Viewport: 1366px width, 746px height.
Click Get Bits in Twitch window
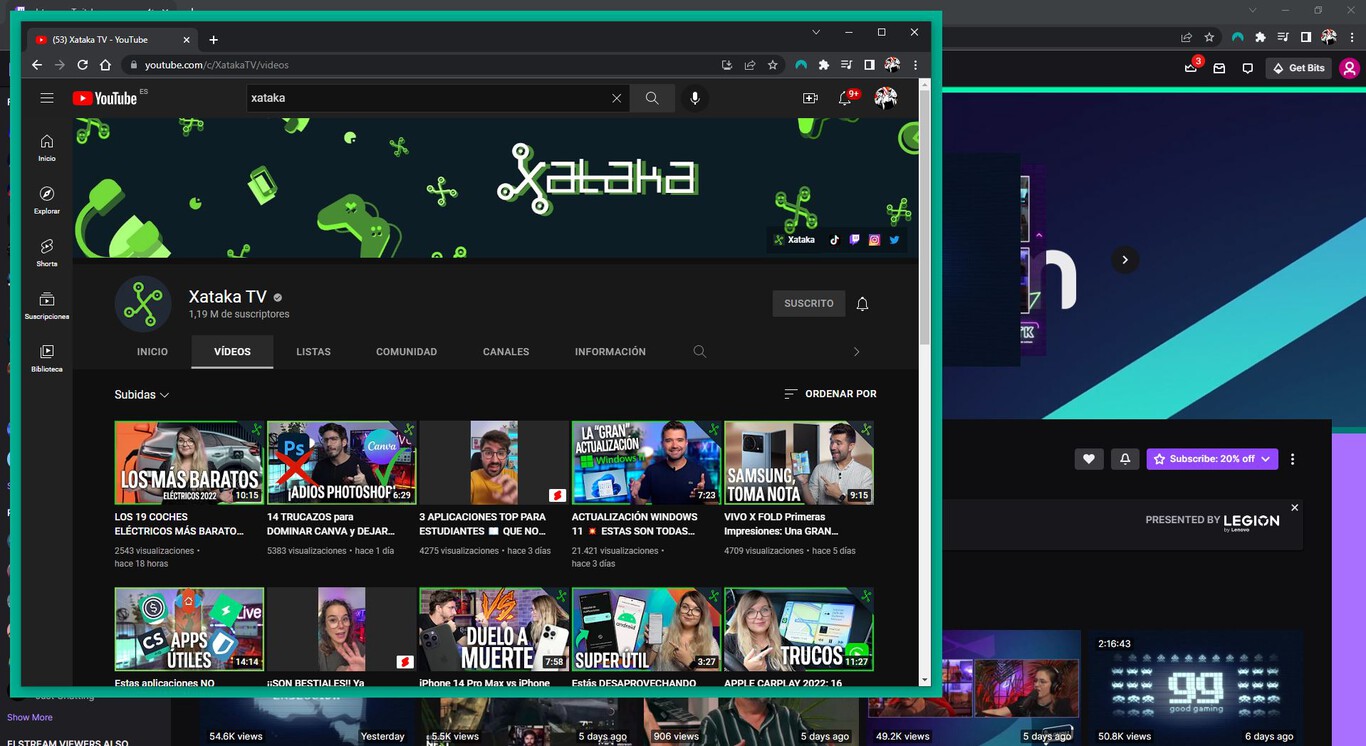(x=1298, y=68)
